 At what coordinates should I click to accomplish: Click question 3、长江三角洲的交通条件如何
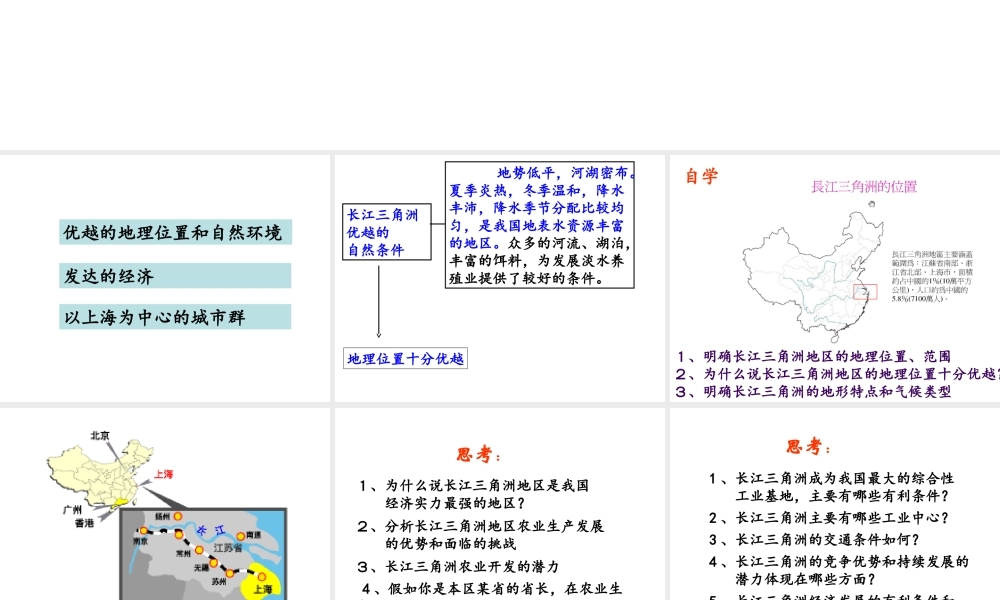[x=814, y=539]
